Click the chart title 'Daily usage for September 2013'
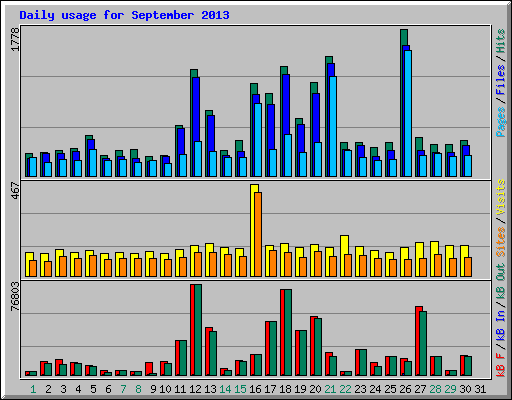This screenshot has height=400, width=512. (124, 15)
